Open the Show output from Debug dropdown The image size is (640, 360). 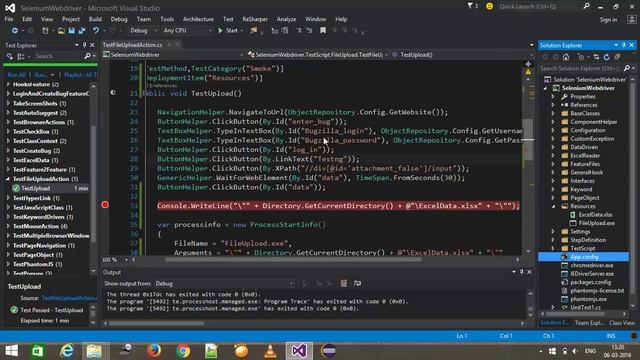click(x=224, y=283)
